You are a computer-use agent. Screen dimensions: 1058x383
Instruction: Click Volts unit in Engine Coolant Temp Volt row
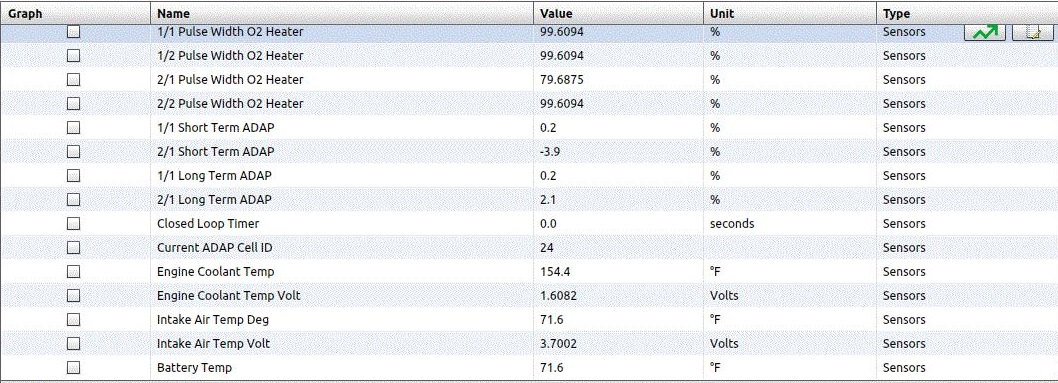724,295
